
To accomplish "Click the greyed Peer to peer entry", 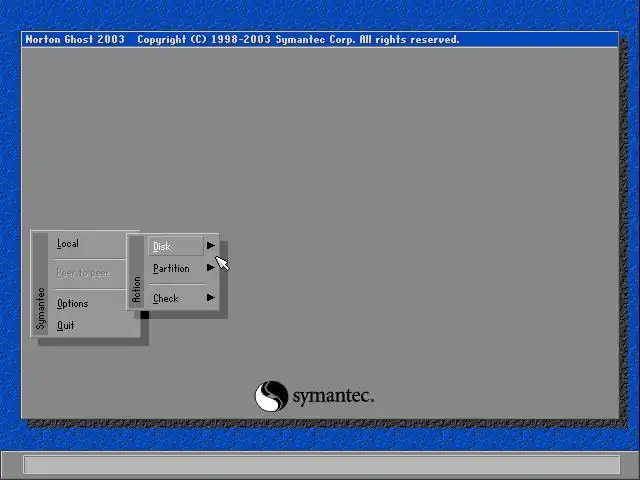I will (x=83, y=273).
